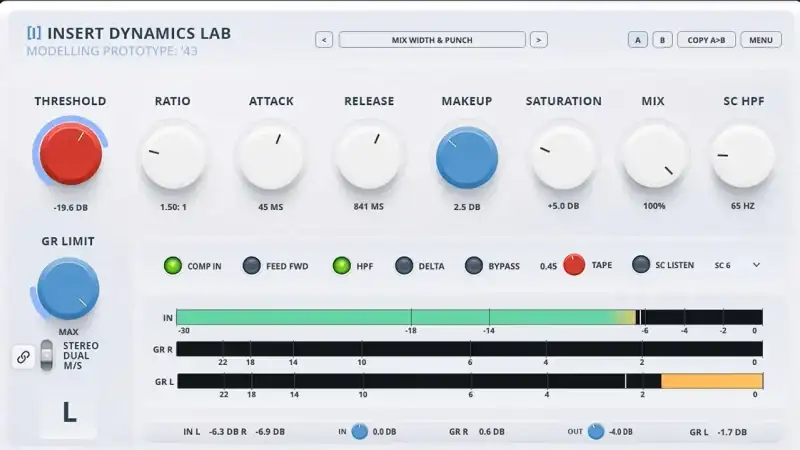Click the GR R meter bar
Image resolution: width=800 pixels, height=450 pixels.
click(469, 349)
